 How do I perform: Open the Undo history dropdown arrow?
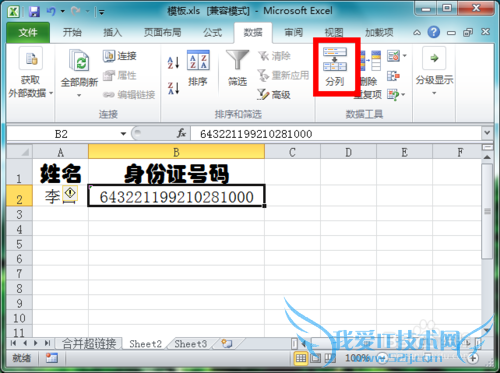click(x=63, y=12)
